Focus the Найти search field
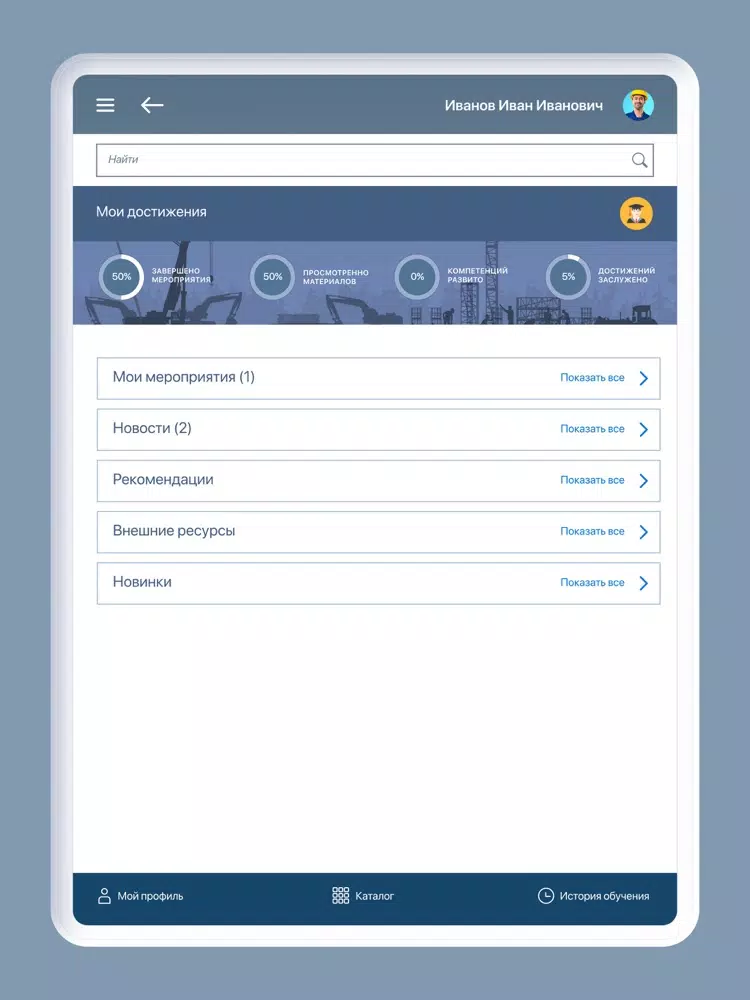750x1000 pixels. coord(375,160)
